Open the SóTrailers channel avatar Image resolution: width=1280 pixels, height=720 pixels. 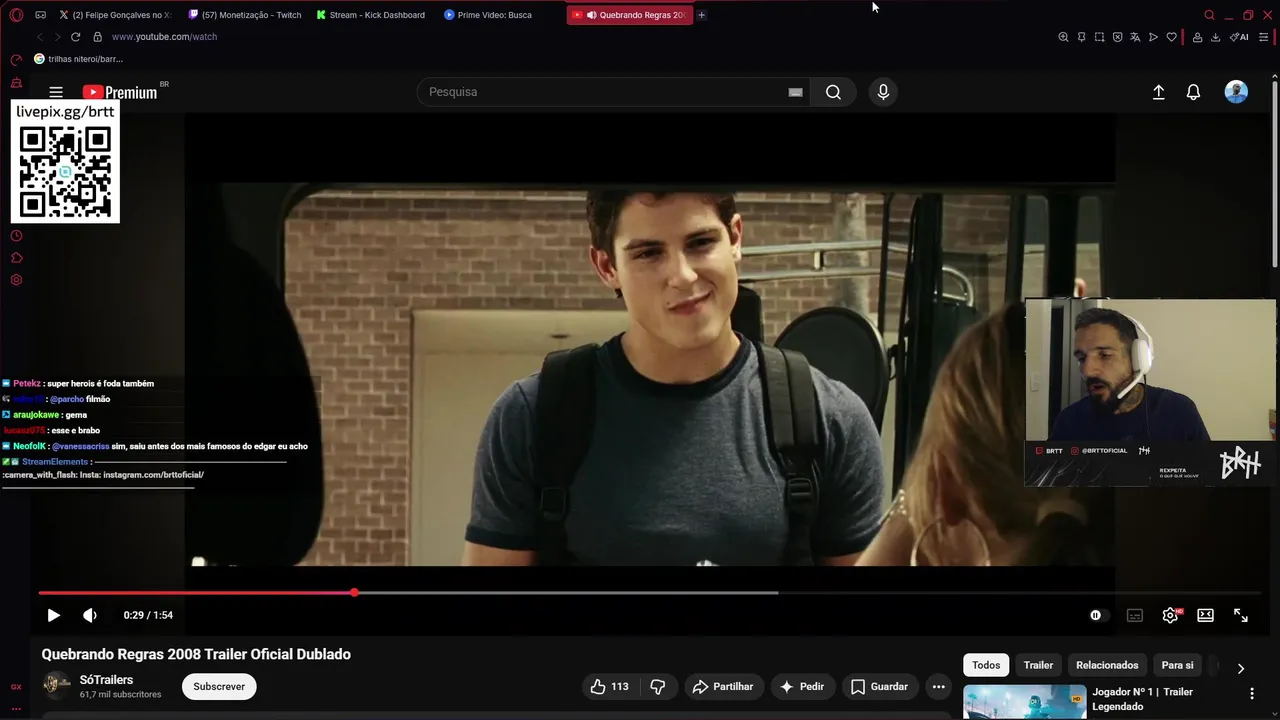coord(56,685)
